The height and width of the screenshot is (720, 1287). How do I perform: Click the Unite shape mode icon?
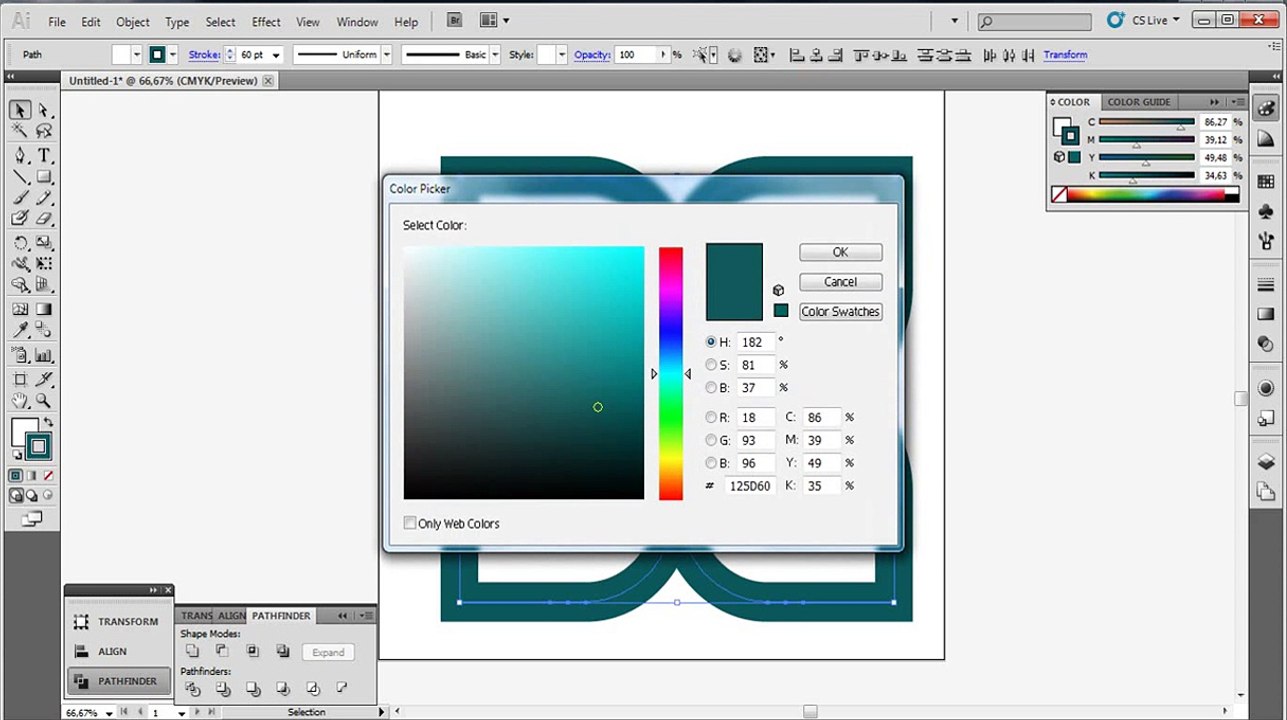(192, 651)
